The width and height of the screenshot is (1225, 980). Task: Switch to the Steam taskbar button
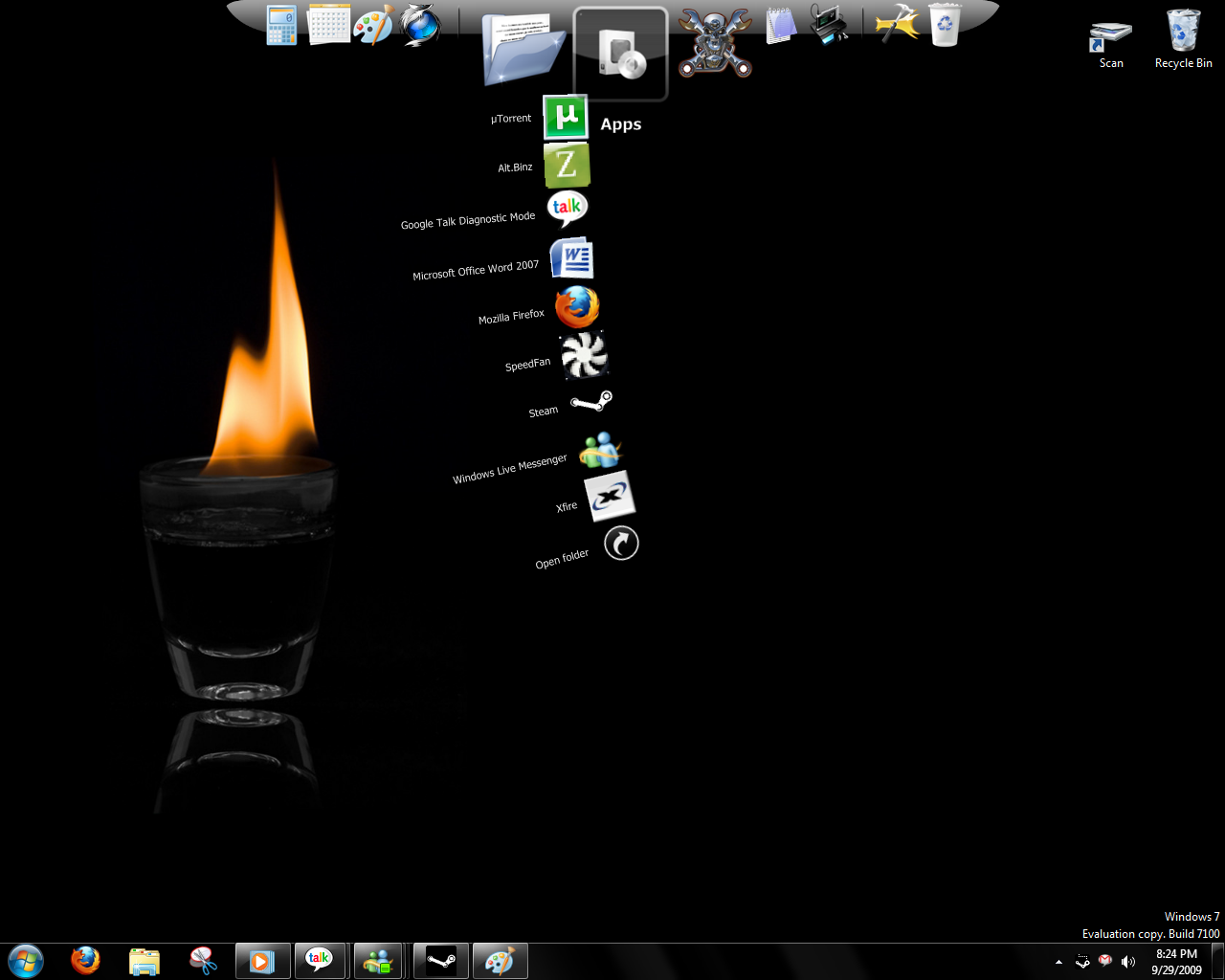(441, 961)
